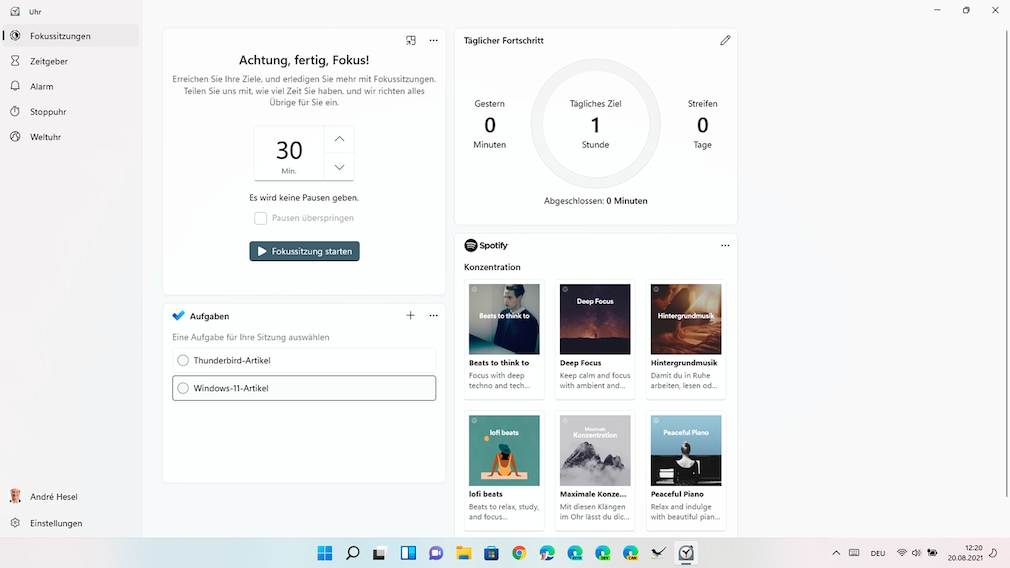Click the Windows Start button

(325, 553)
